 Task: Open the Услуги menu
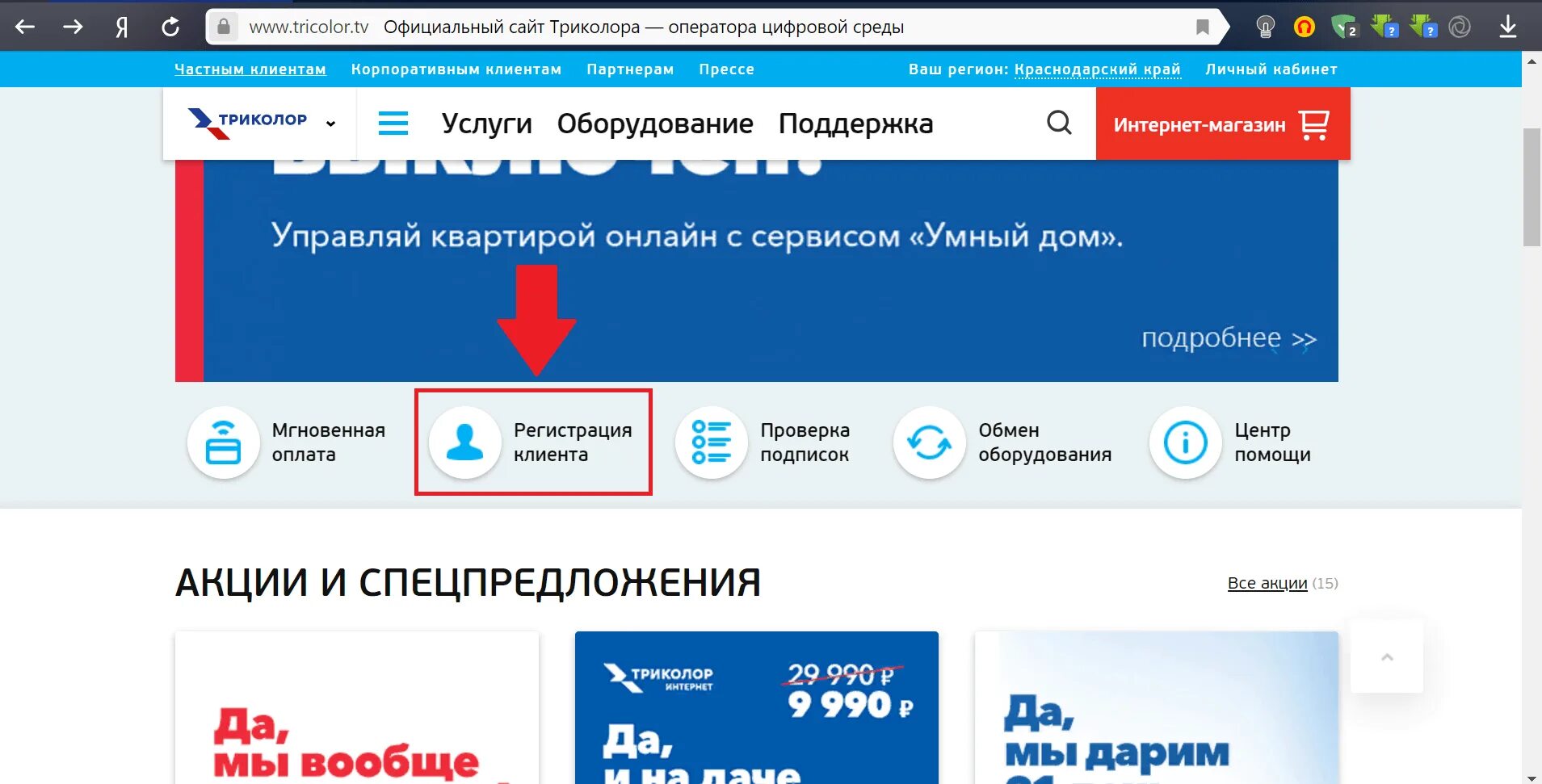click(486, 124)
